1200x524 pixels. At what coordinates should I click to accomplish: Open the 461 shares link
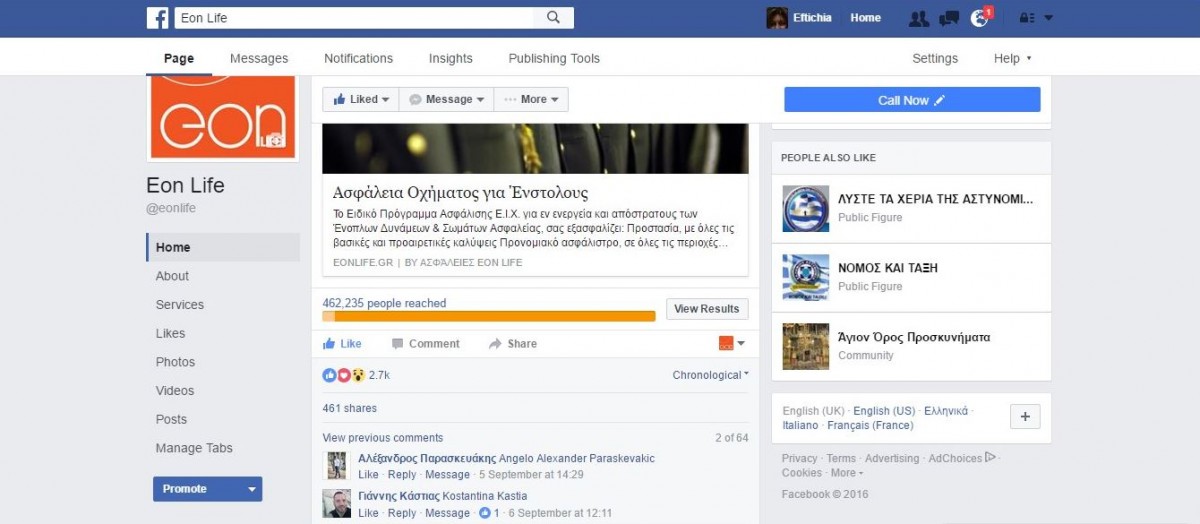point(350,408)
